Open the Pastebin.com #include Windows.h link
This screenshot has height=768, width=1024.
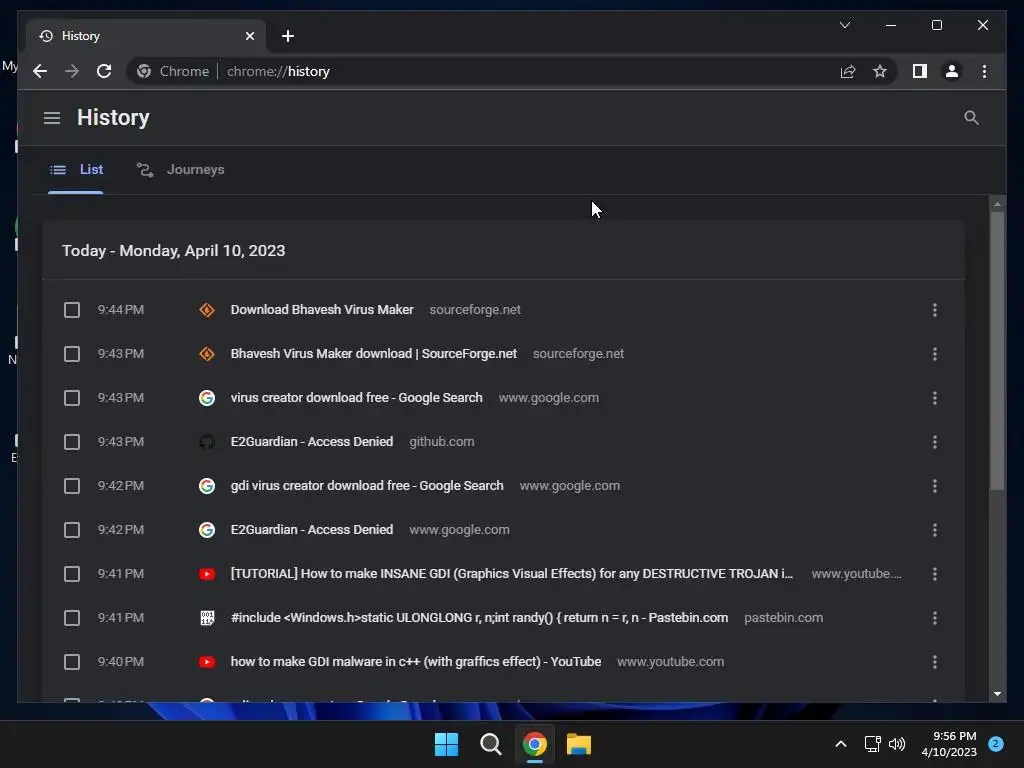pyautogui.click(x=479, y=618)
